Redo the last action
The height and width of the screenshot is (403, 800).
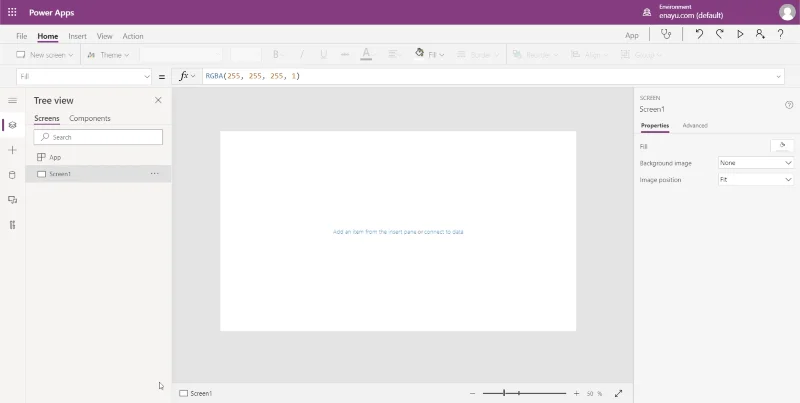point(719,34)
